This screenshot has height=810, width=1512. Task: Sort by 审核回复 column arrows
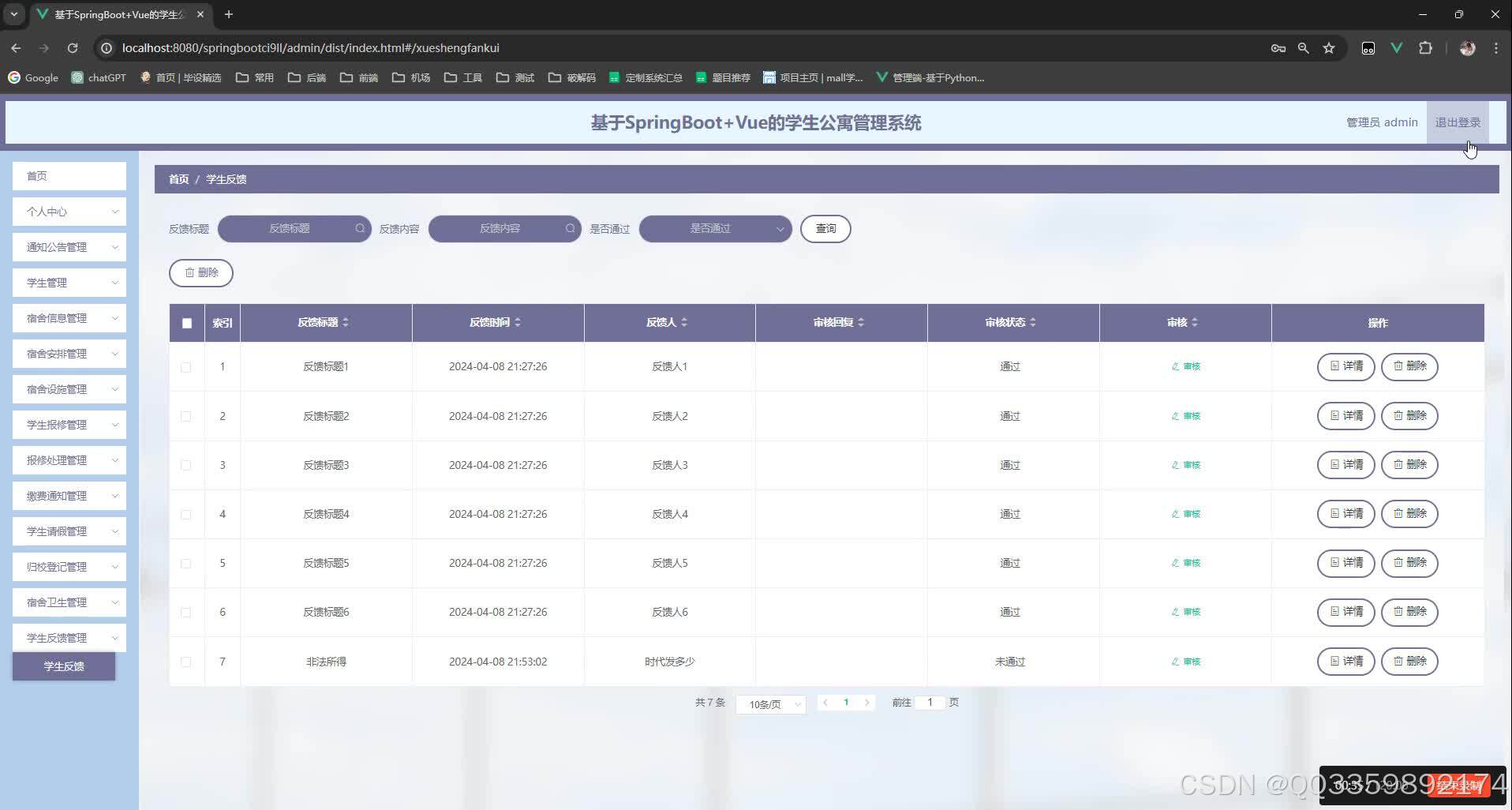click(861, 322)
